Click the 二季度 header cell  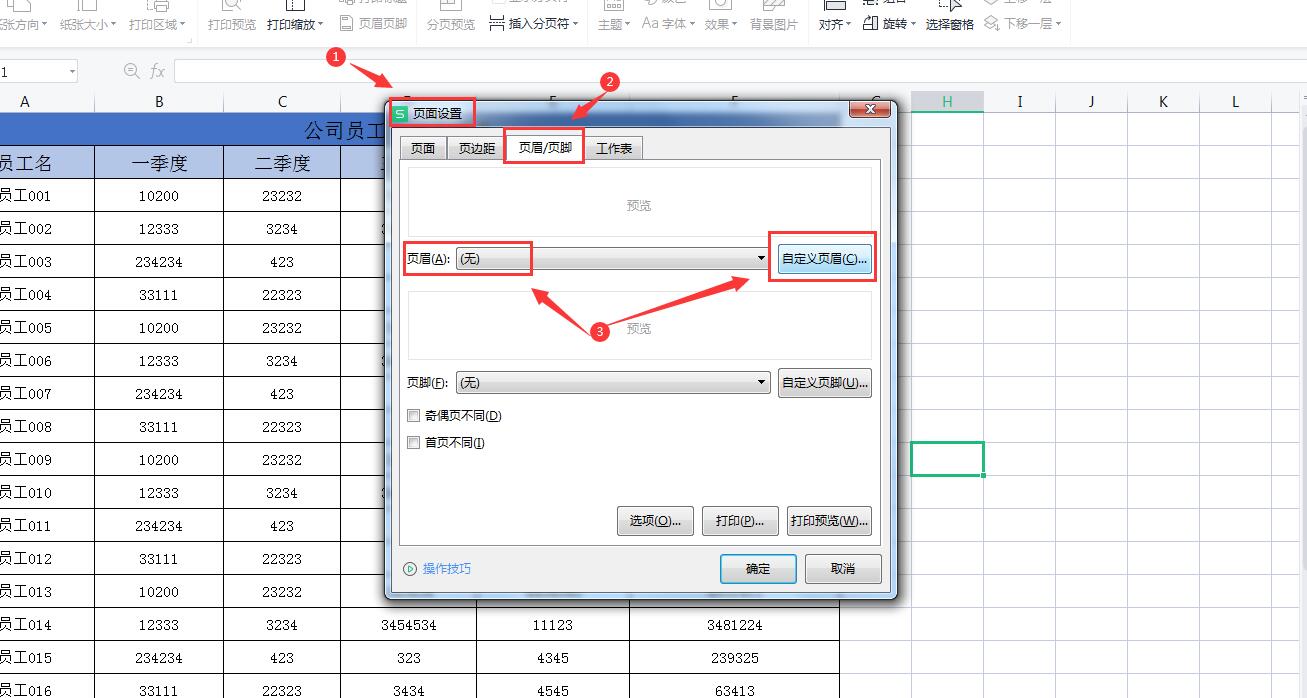(x=282, y=163)
